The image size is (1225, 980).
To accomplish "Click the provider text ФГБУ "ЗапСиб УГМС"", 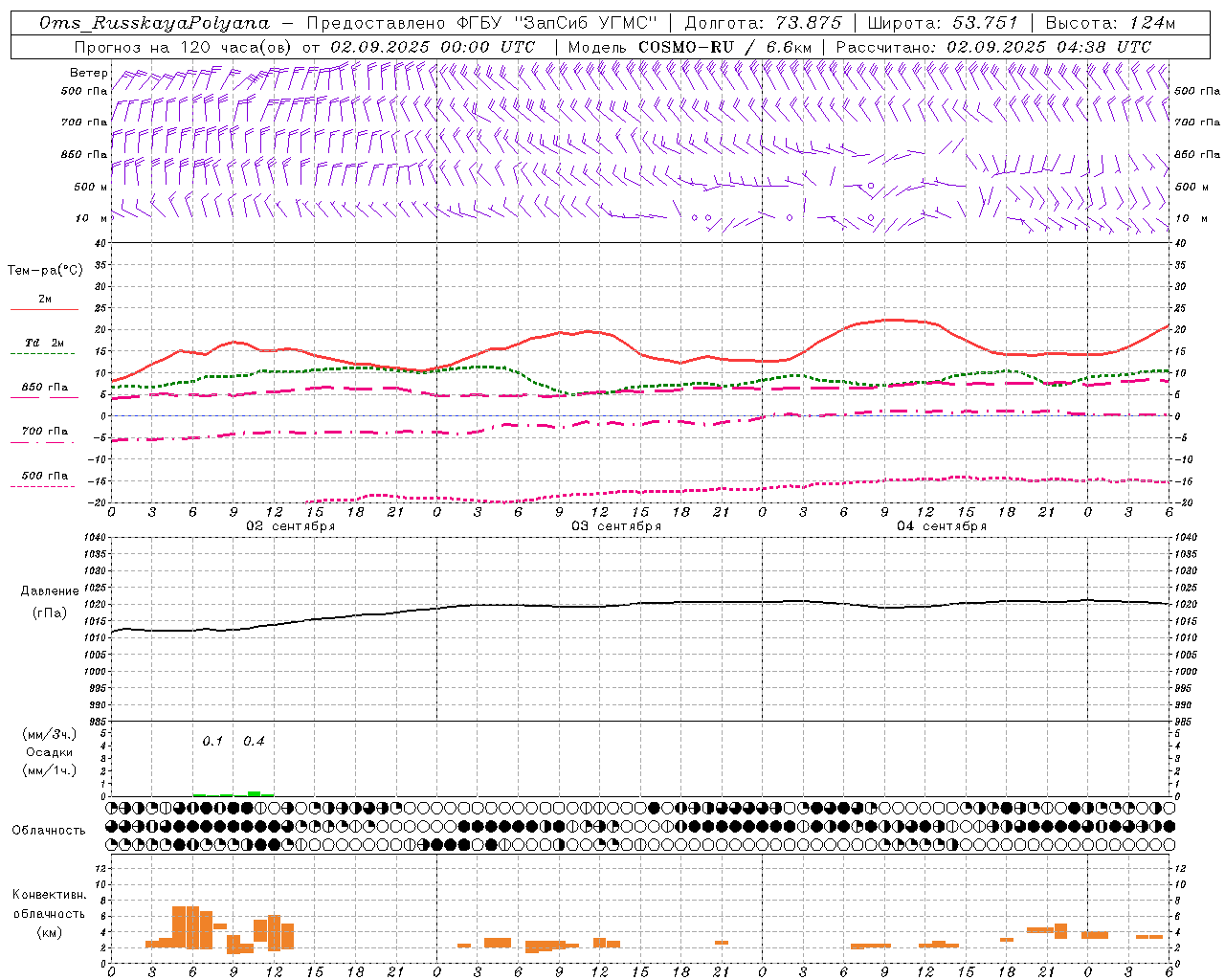I will coord(555,23).
